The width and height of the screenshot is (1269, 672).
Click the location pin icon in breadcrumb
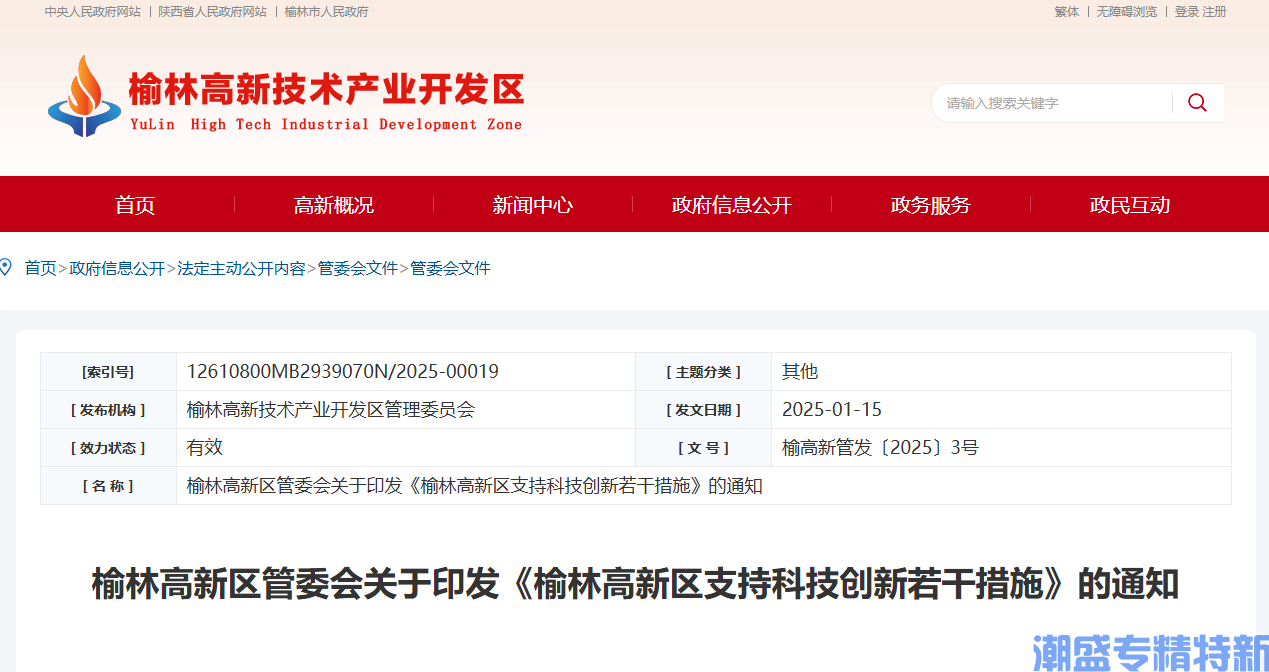tap(5, 267)
